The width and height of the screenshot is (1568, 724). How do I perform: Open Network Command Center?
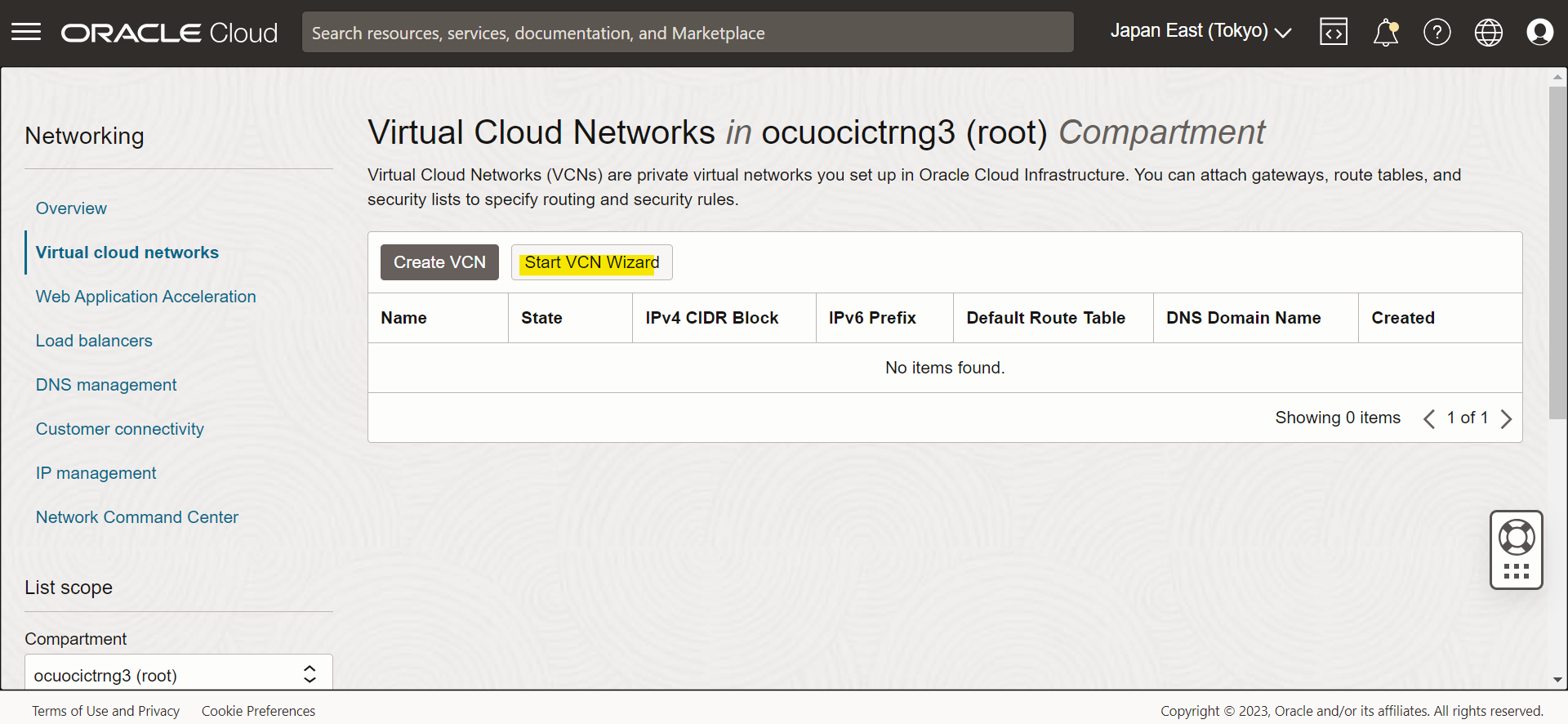click(x=137, y=517)
